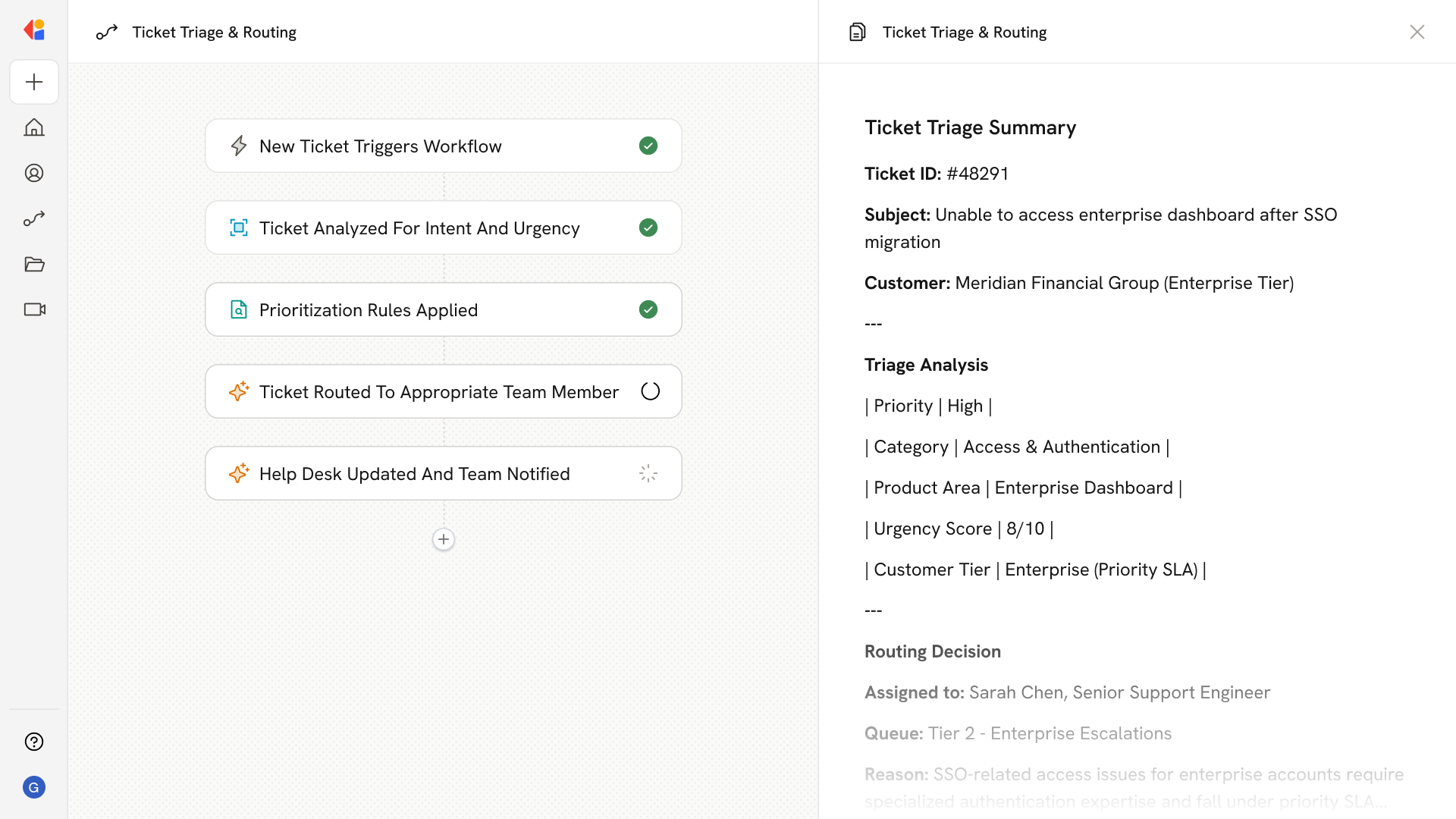Image resolution: width=1456 pixels, height=819 pixels.
Task: Click the document icon in right panel header
Action: tap(857, 32)
